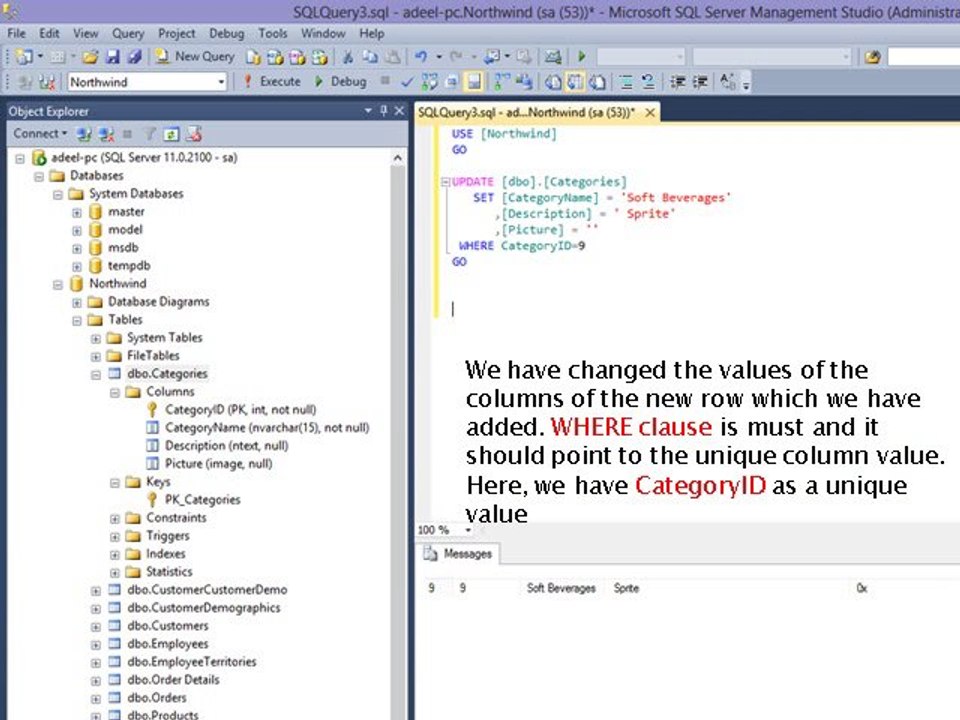Click the green Start arrow icon
The width and height of the screenshot is (960, 720).
point(582,57)
